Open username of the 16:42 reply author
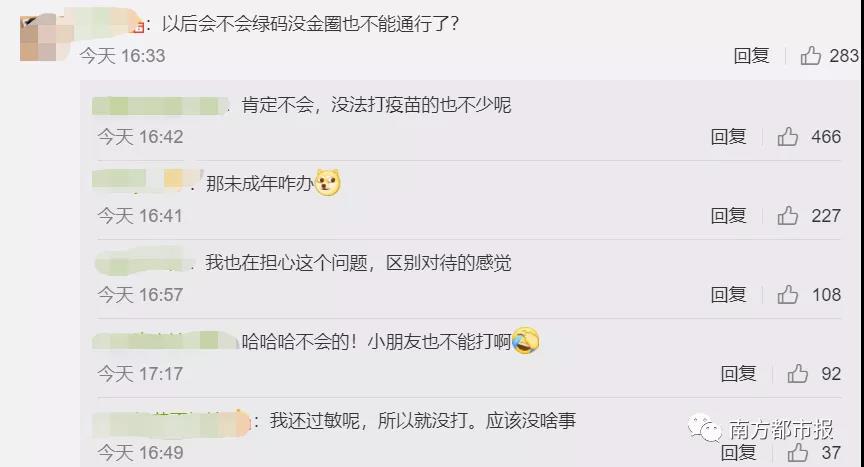 (x=161, y=105)
